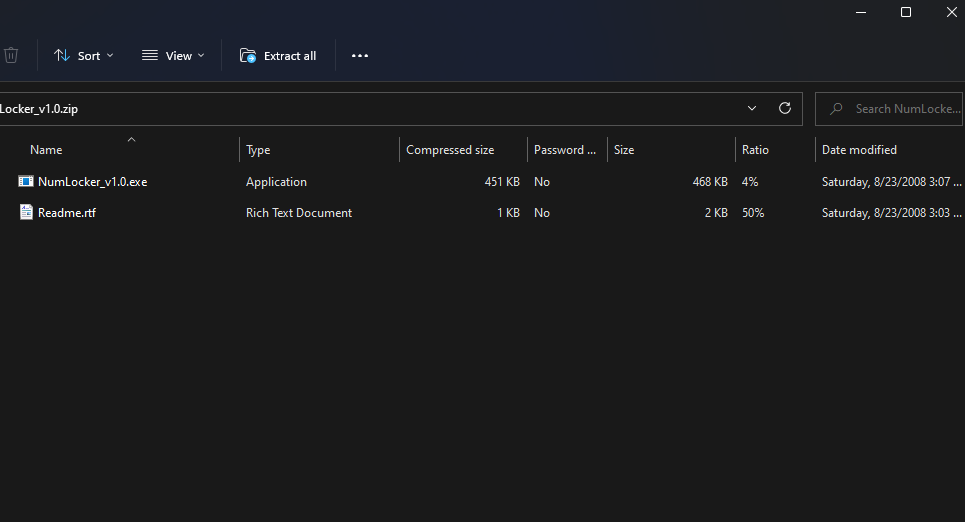This screenshot has height=522, width=965.
Task: Expand the address bar history chevron
Action: coord(752,108)
